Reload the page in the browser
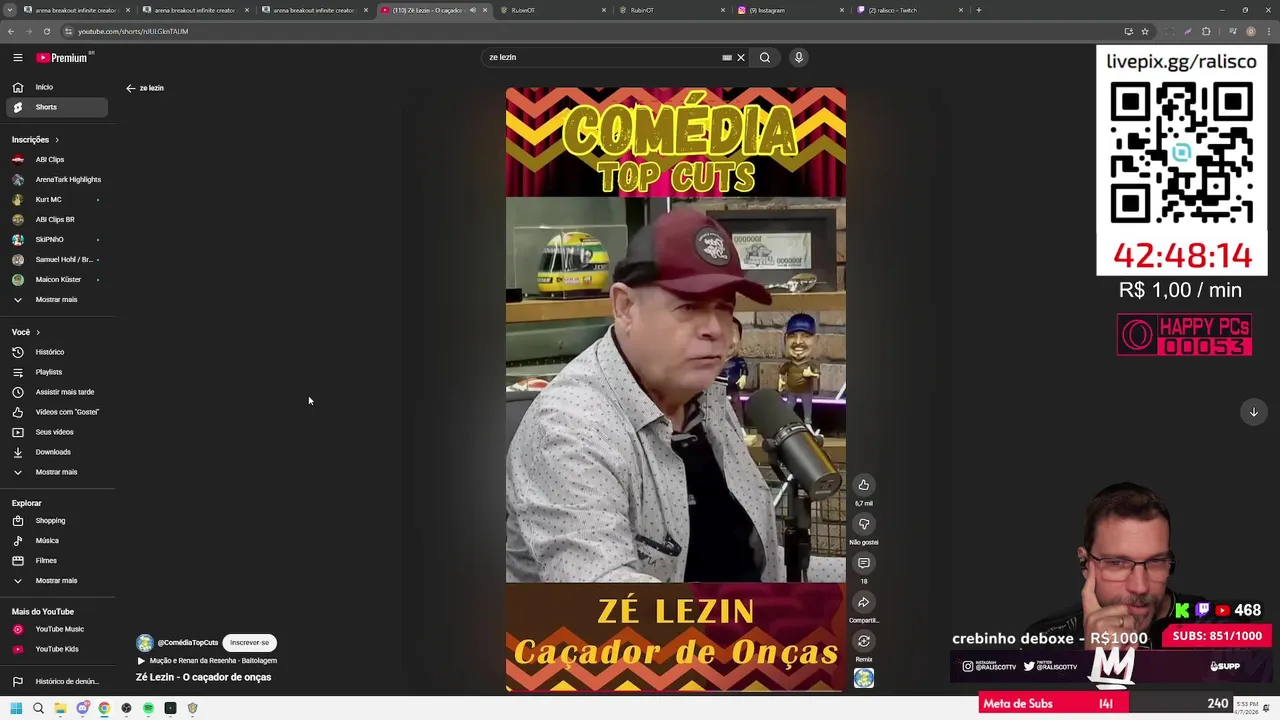Viewport: 1280px width, 720px height. 46,31
